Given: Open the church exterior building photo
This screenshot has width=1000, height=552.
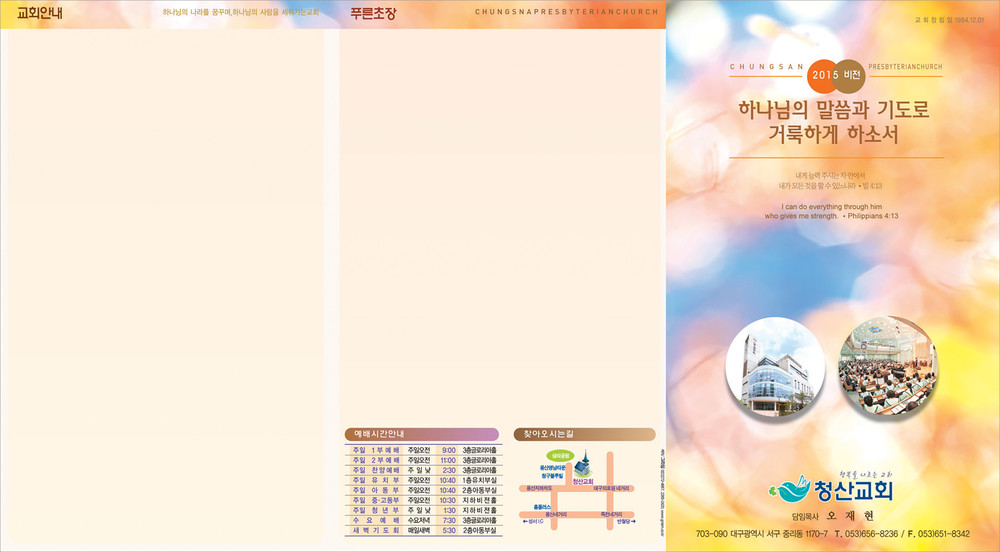Looking at the screenshot, I should (774, 367).
